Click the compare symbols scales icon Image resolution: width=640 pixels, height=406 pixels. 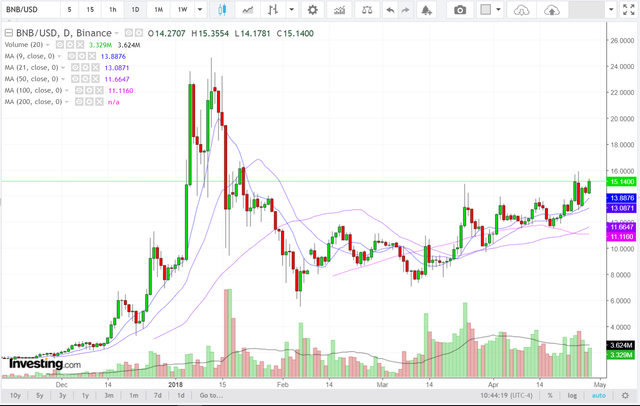367,10
